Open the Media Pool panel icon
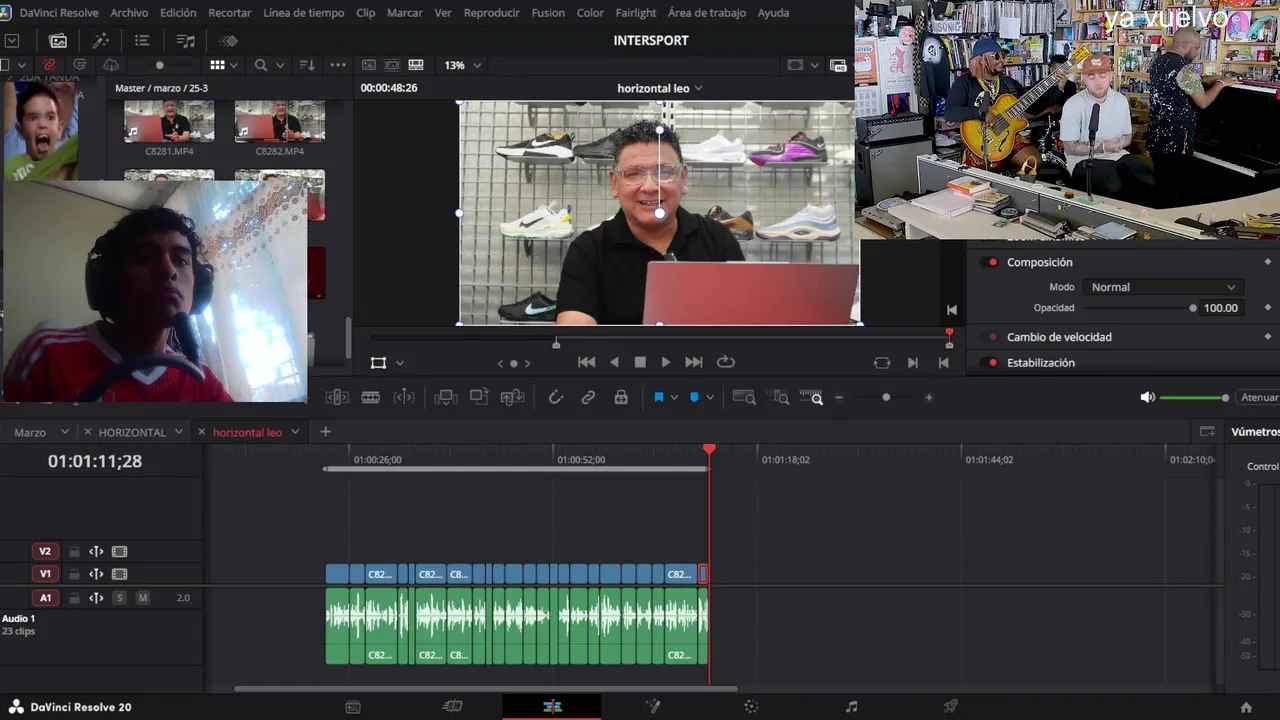The image size is (1280, 720). [x=58, y=41]
